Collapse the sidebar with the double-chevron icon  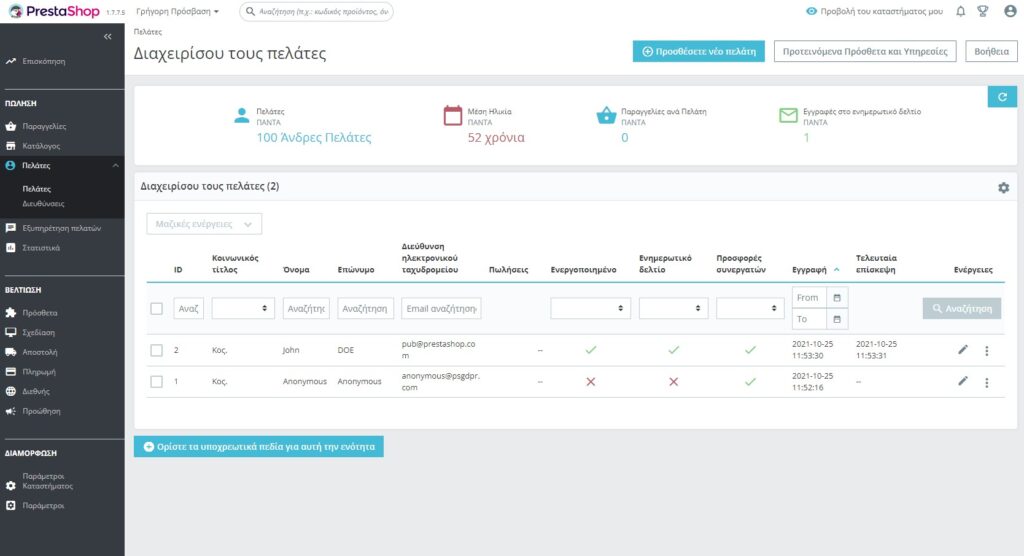coord(108,36)
